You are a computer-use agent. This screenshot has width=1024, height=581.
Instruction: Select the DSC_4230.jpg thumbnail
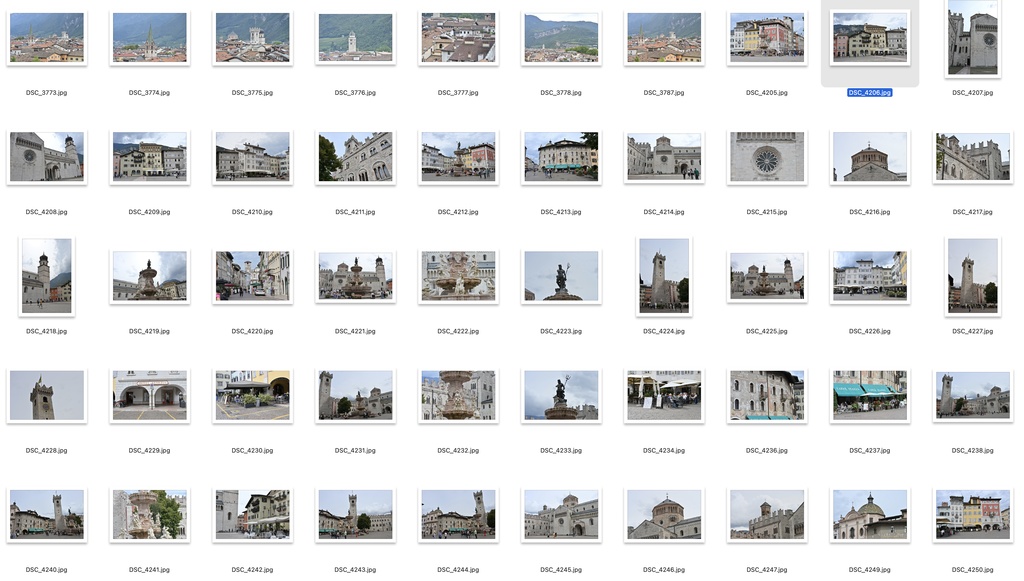252,396
